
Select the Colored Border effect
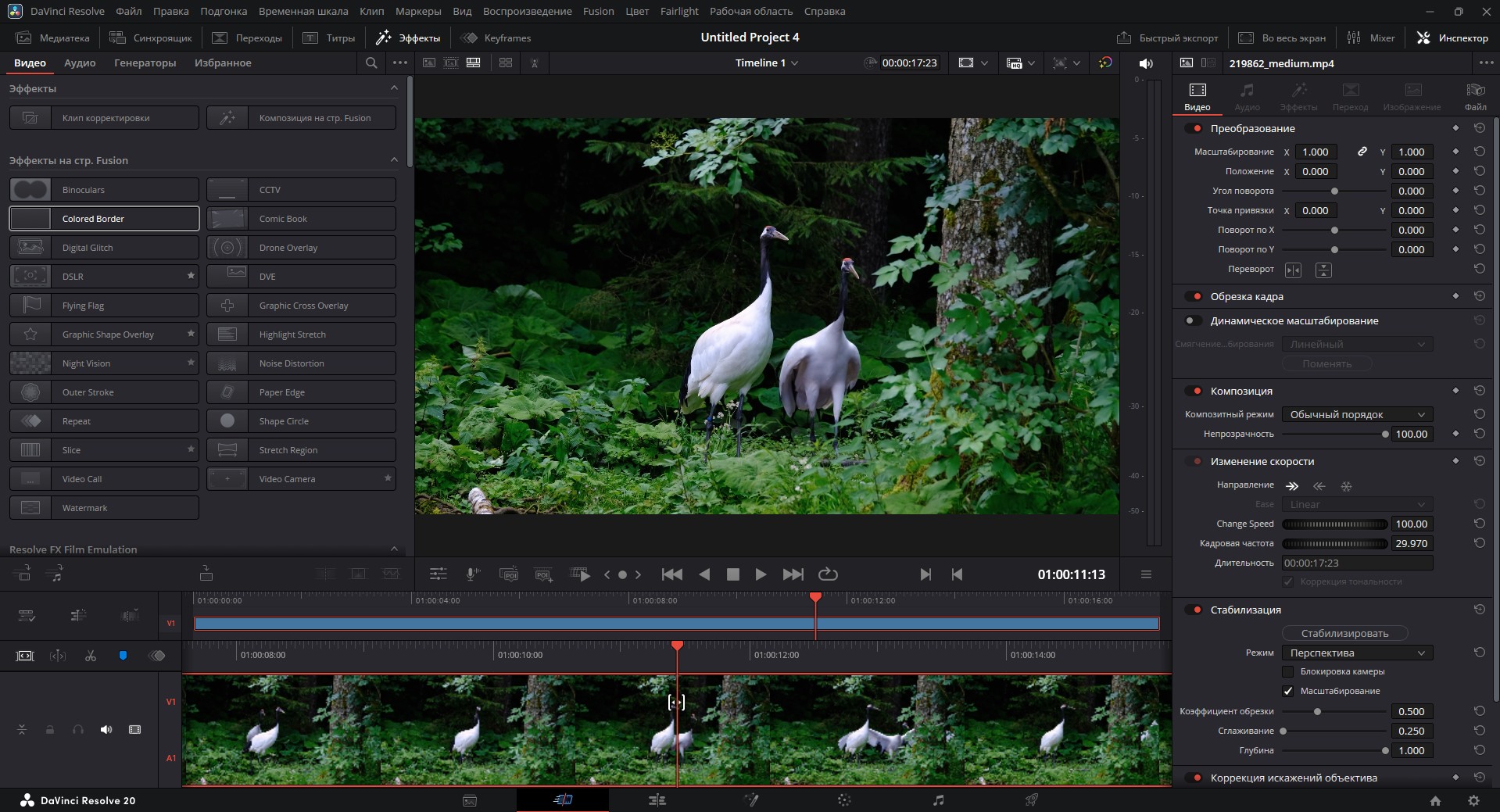(104, 219)
